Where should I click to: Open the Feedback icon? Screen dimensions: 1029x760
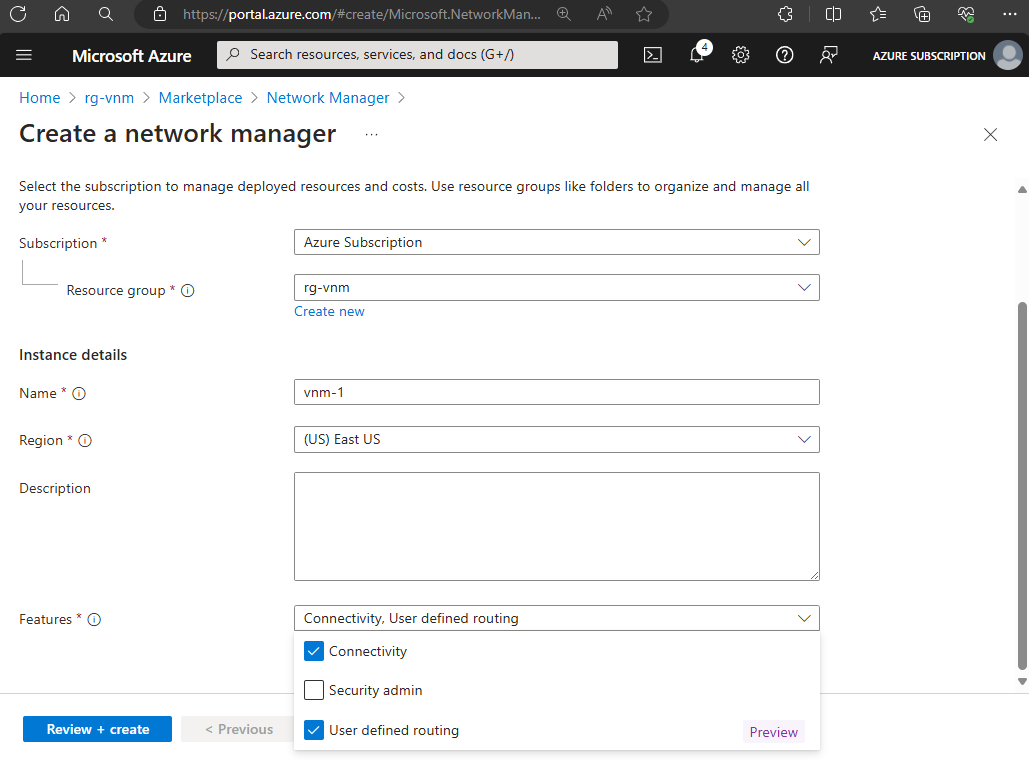pos(828,55)
